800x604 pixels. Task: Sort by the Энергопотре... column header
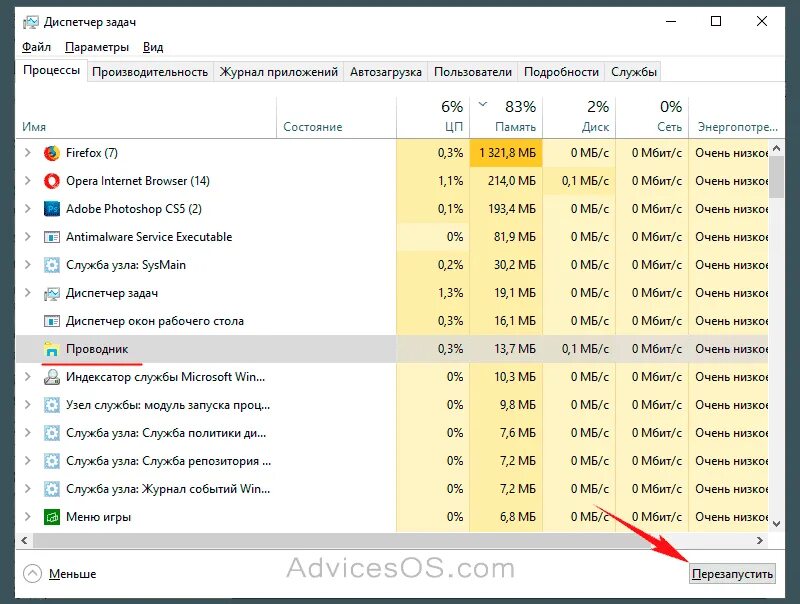[x=737, y=117]
